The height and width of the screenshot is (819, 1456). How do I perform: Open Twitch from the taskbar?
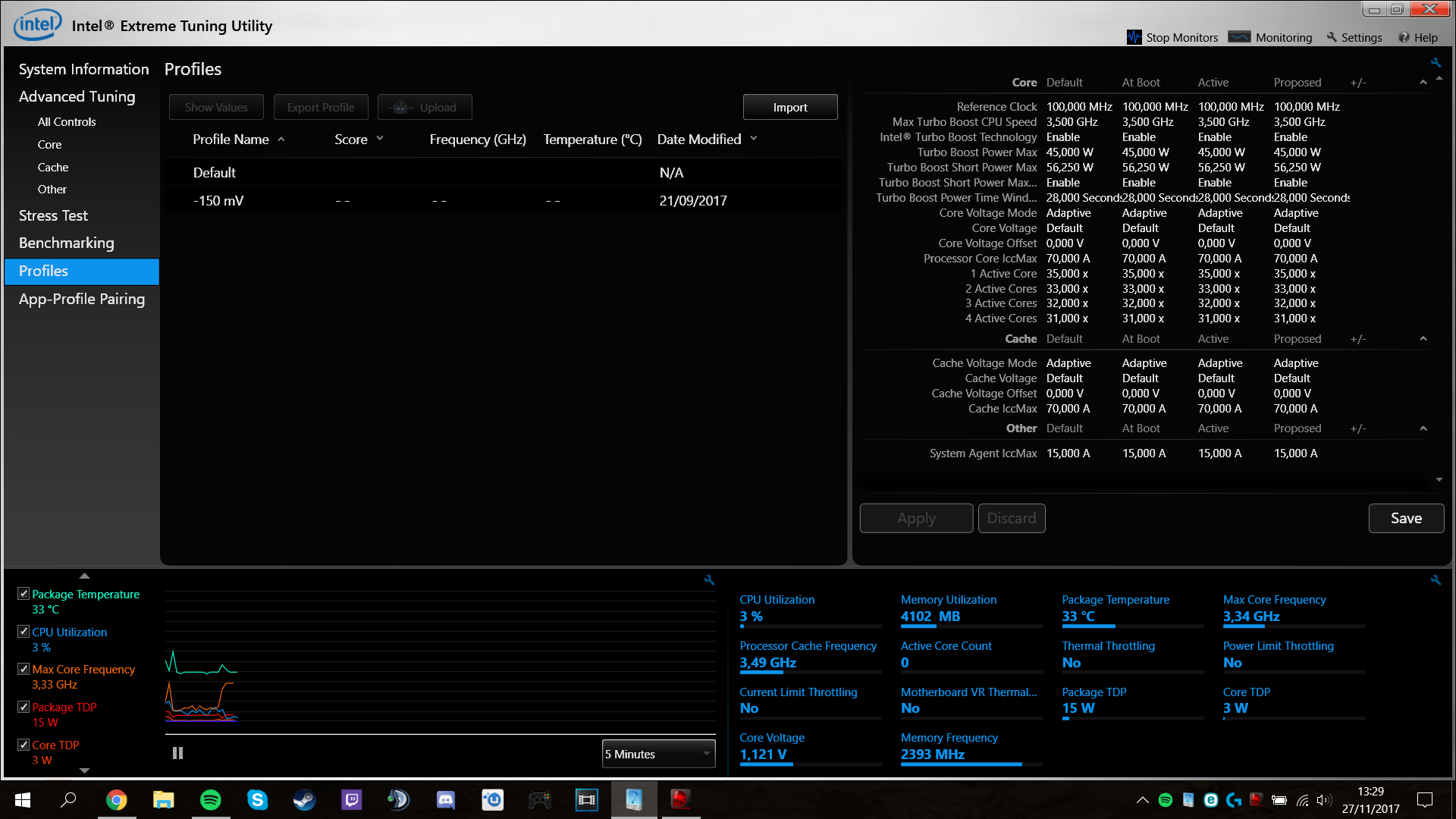[351, 799]
